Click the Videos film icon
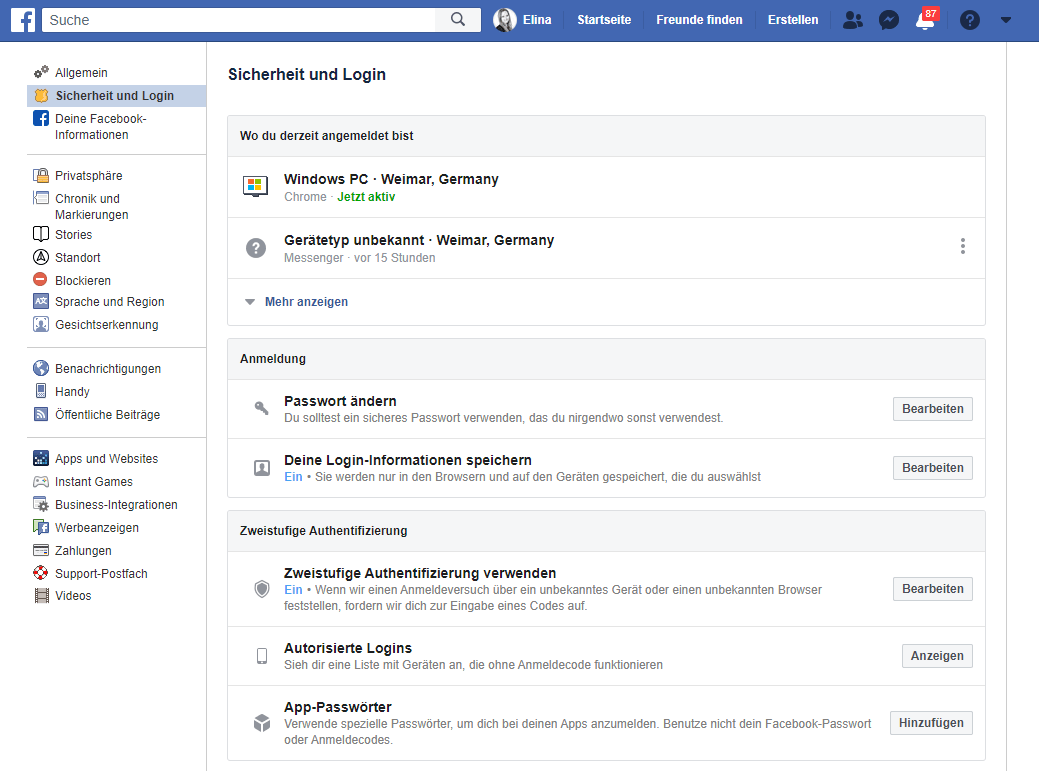The width and height of the screenshot is (1039, 771). [x=41, y=595]
